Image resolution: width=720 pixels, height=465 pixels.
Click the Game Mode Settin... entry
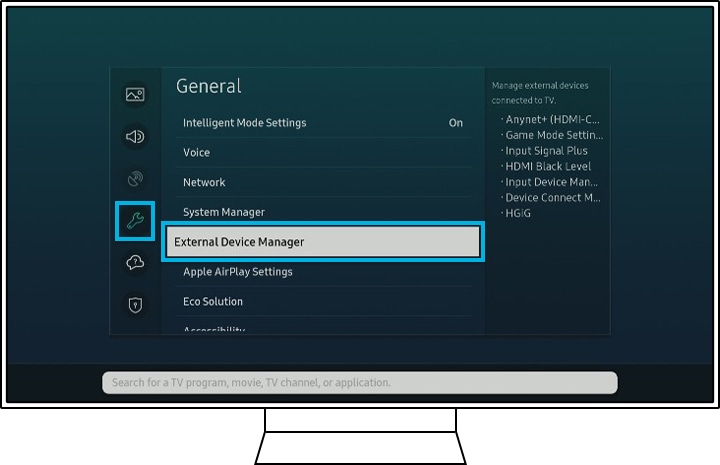click(552, 135)
